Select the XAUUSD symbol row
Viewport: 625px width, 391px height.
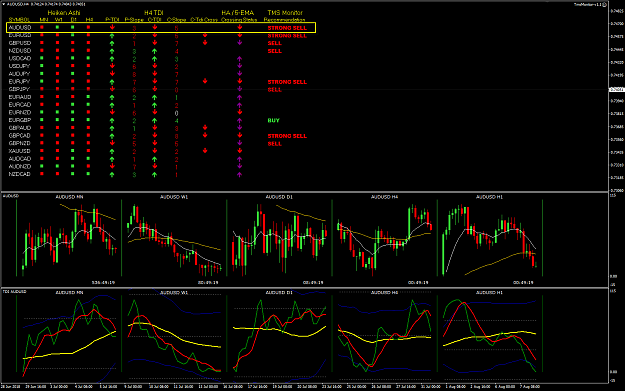[x=20, y=151]
